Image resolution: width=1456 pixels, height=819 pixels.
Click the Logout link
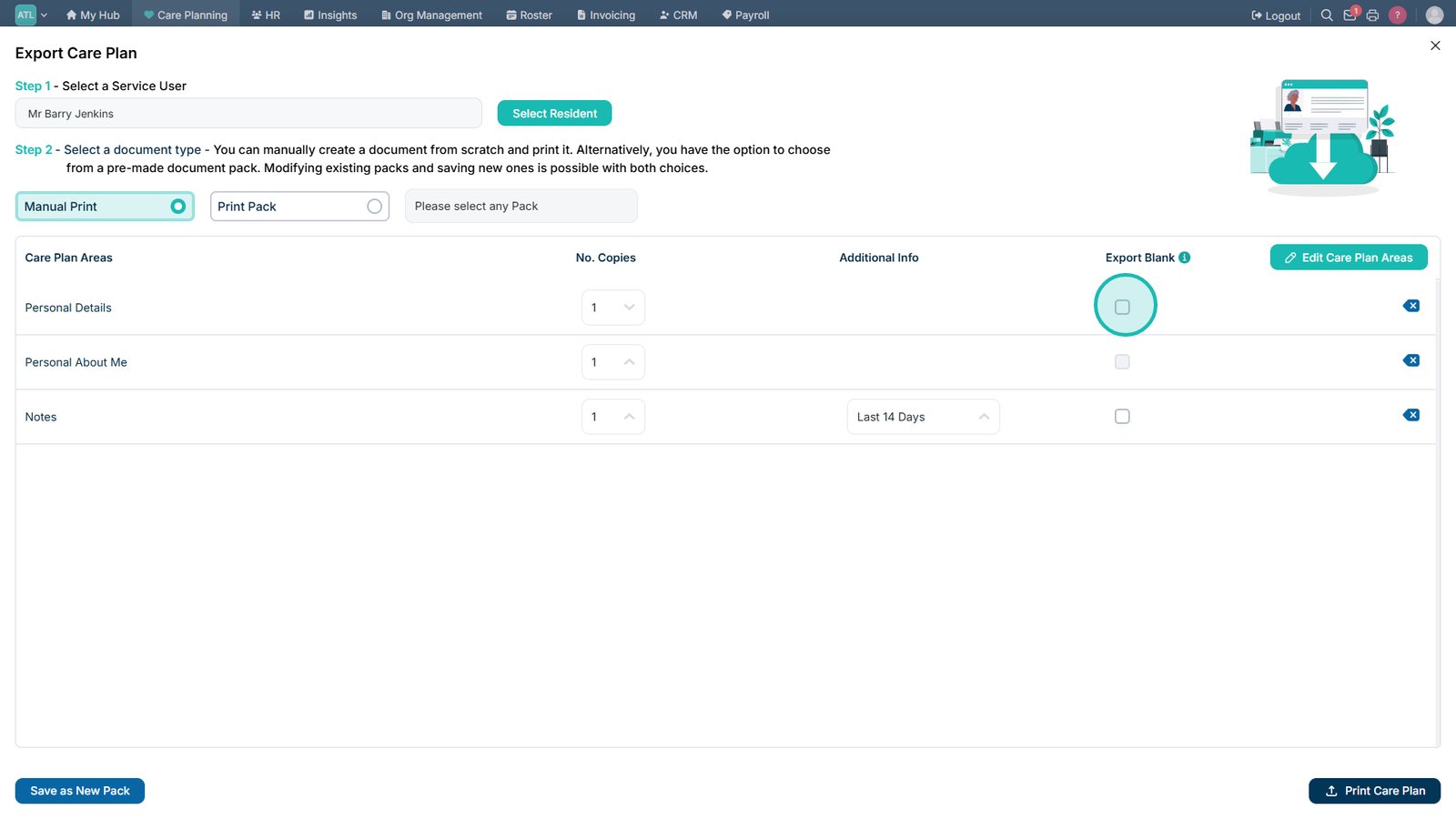1276,15
